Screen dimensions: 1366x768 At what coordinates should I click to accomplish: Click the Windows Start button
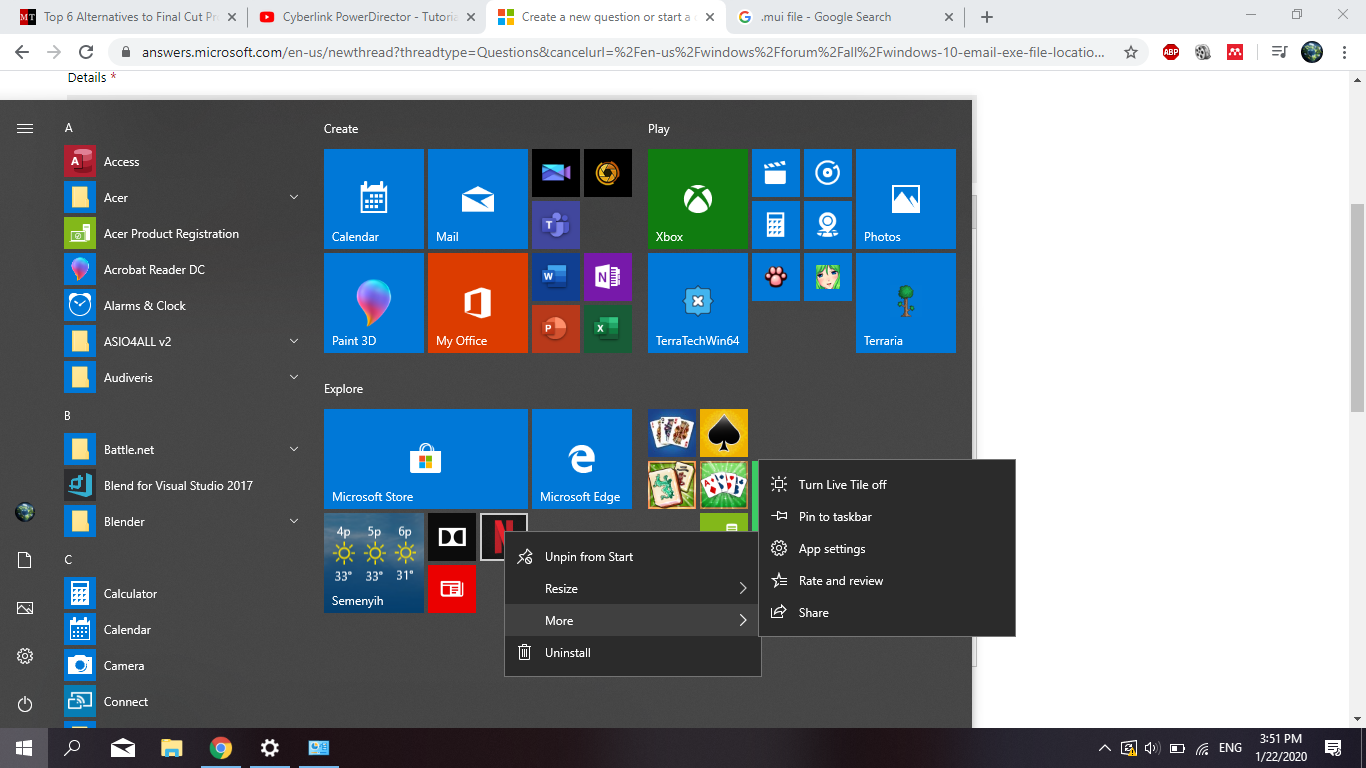(24, 748)
